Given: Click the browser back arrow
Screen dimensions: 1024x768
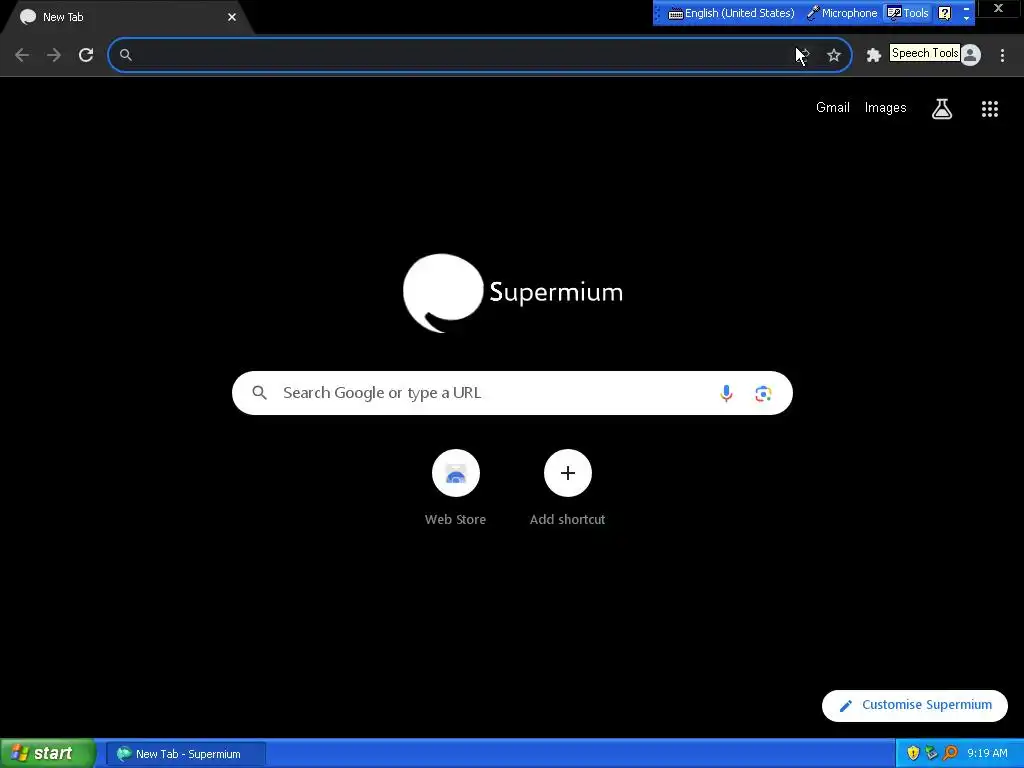Looking at the screenshot, I should pyautogui.click(x=22, y=55).
